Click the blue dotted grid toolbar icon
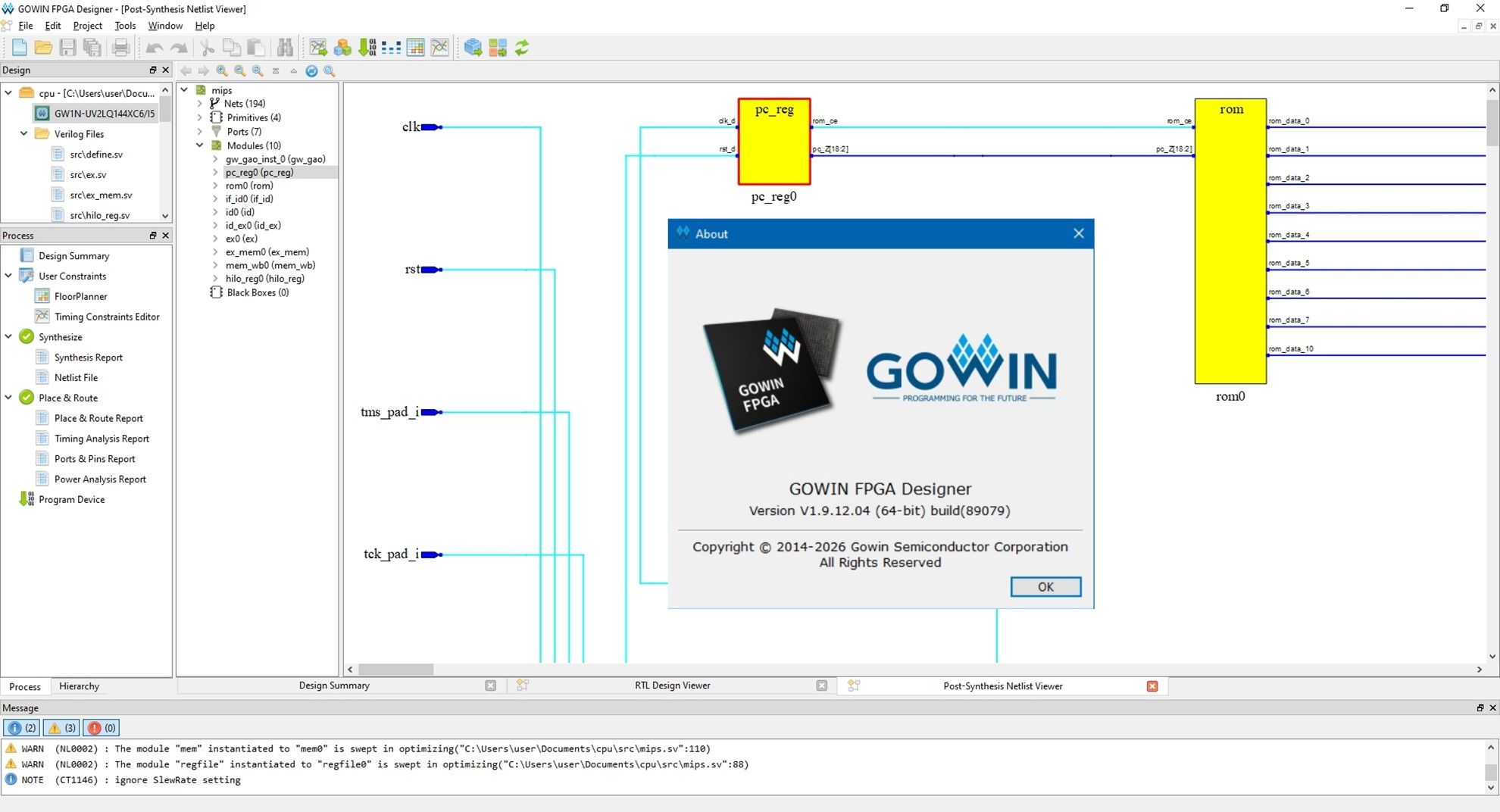1500x812 pixels. click(x=391, y=48)
